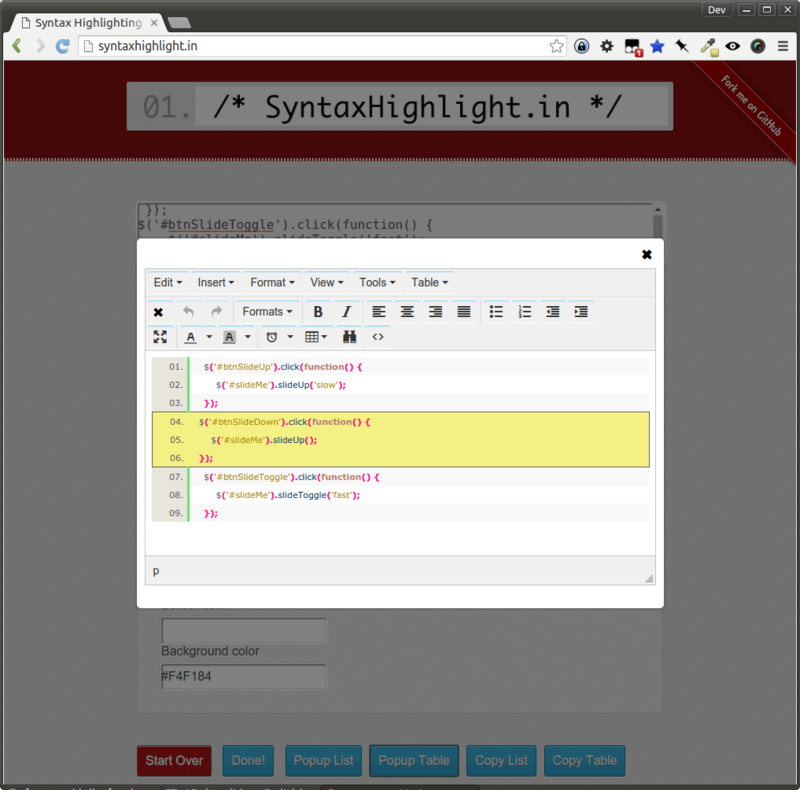
Task: Click code line 08 with slideToggle('fast')
Action: click(401, 495)
